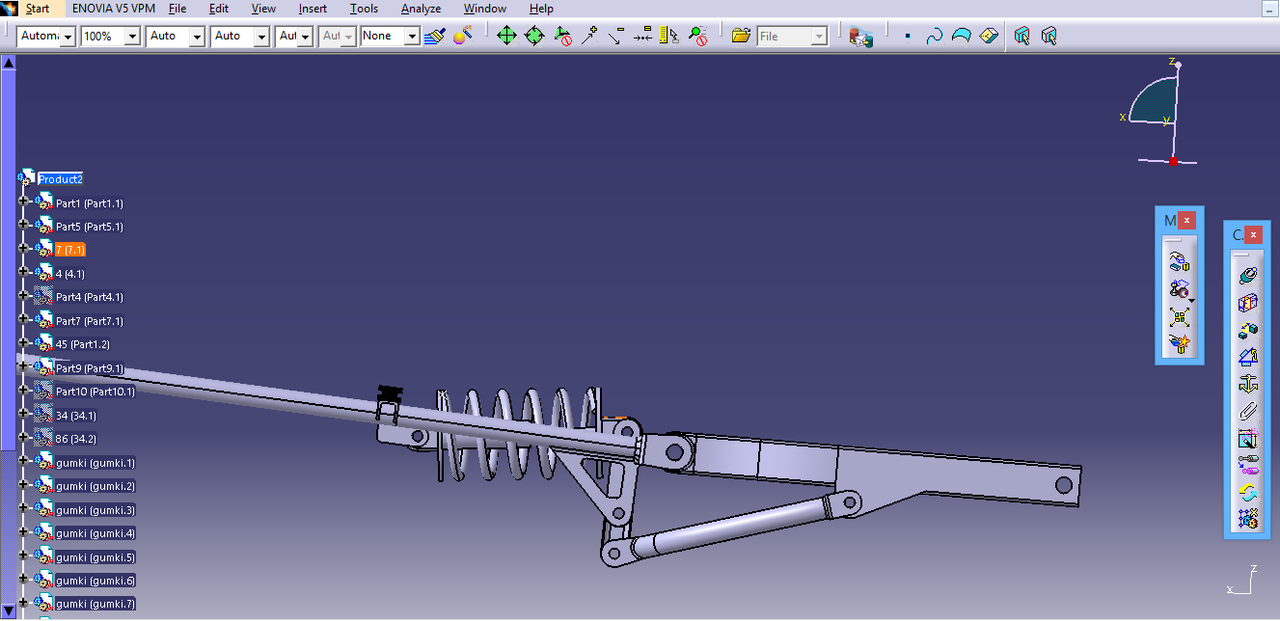This screenshot has width=1280, height=621.
Task: Select 34 (34.1) in the tree
Action: [x=76, y=415]
